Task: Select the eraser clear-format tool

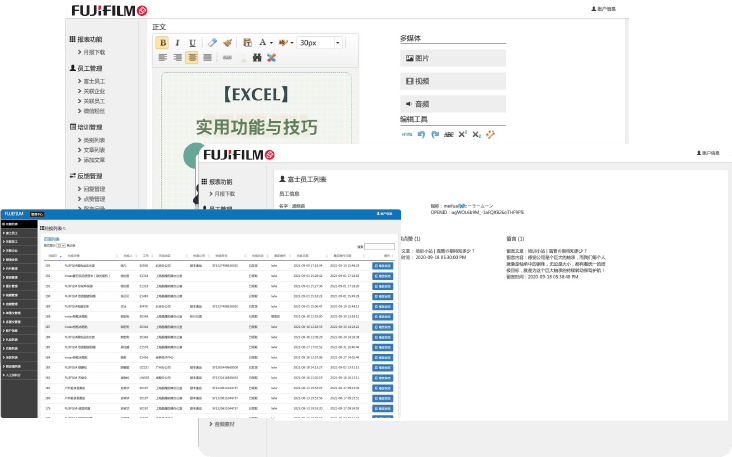Action: [x=212, y=43]
